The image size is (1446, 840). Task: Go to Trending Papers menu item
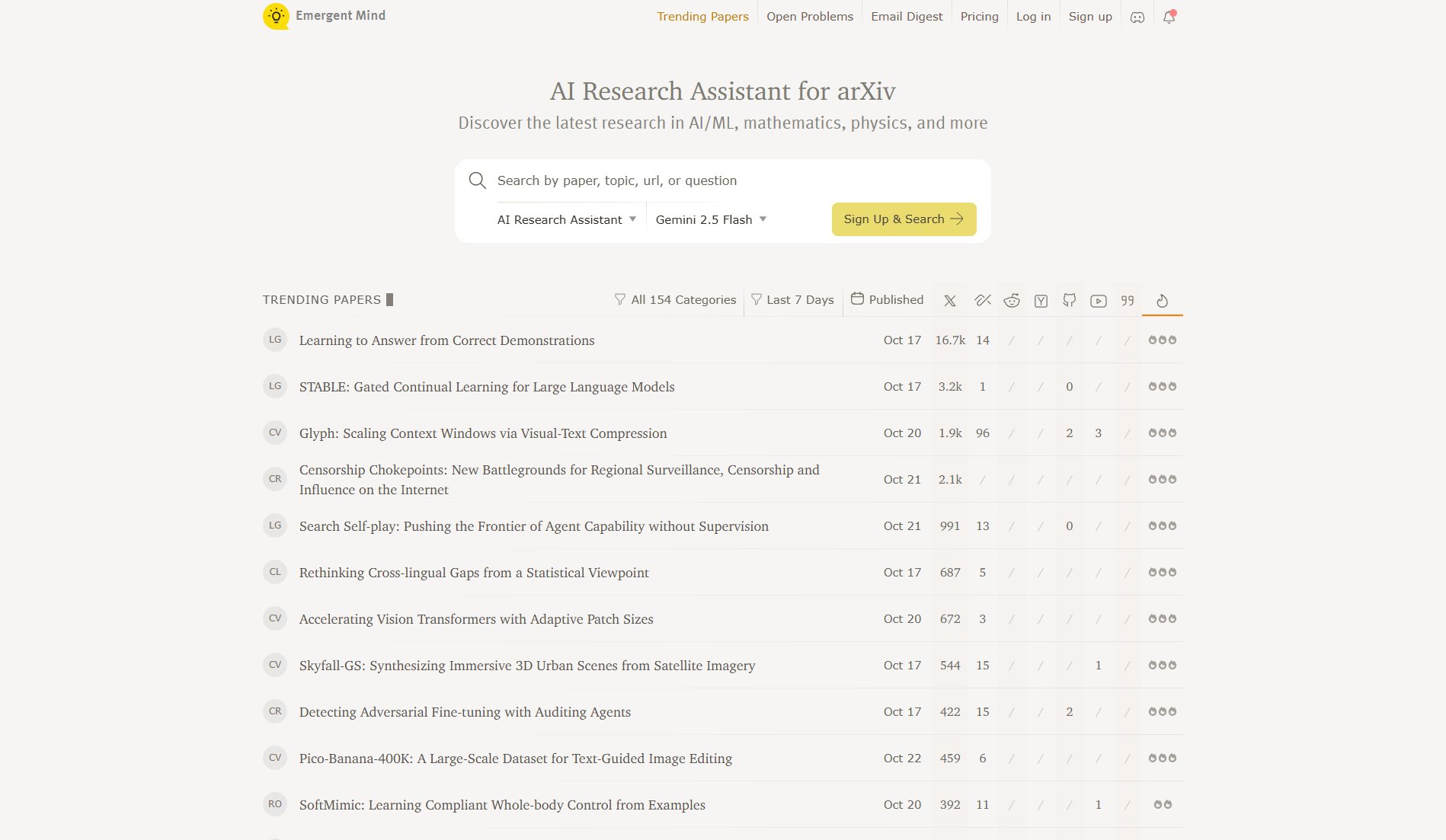702,17
